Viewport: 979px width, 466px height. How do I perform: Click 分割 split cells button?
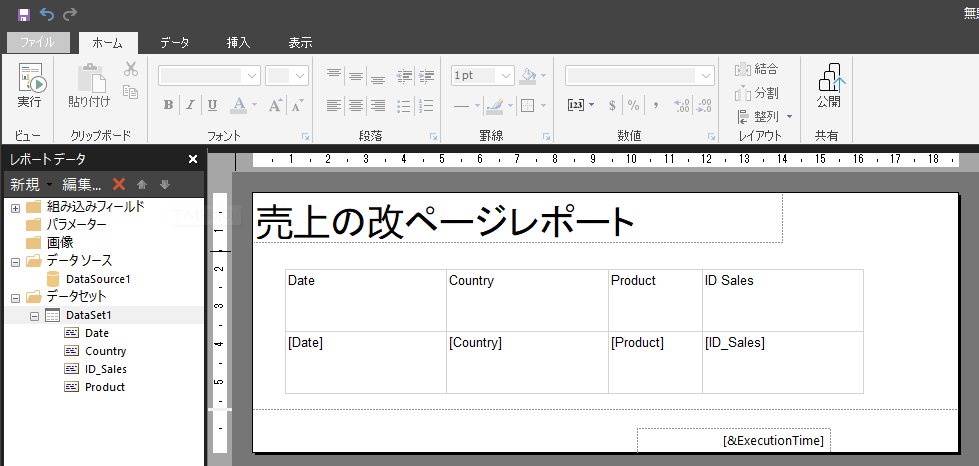(757, 93)
